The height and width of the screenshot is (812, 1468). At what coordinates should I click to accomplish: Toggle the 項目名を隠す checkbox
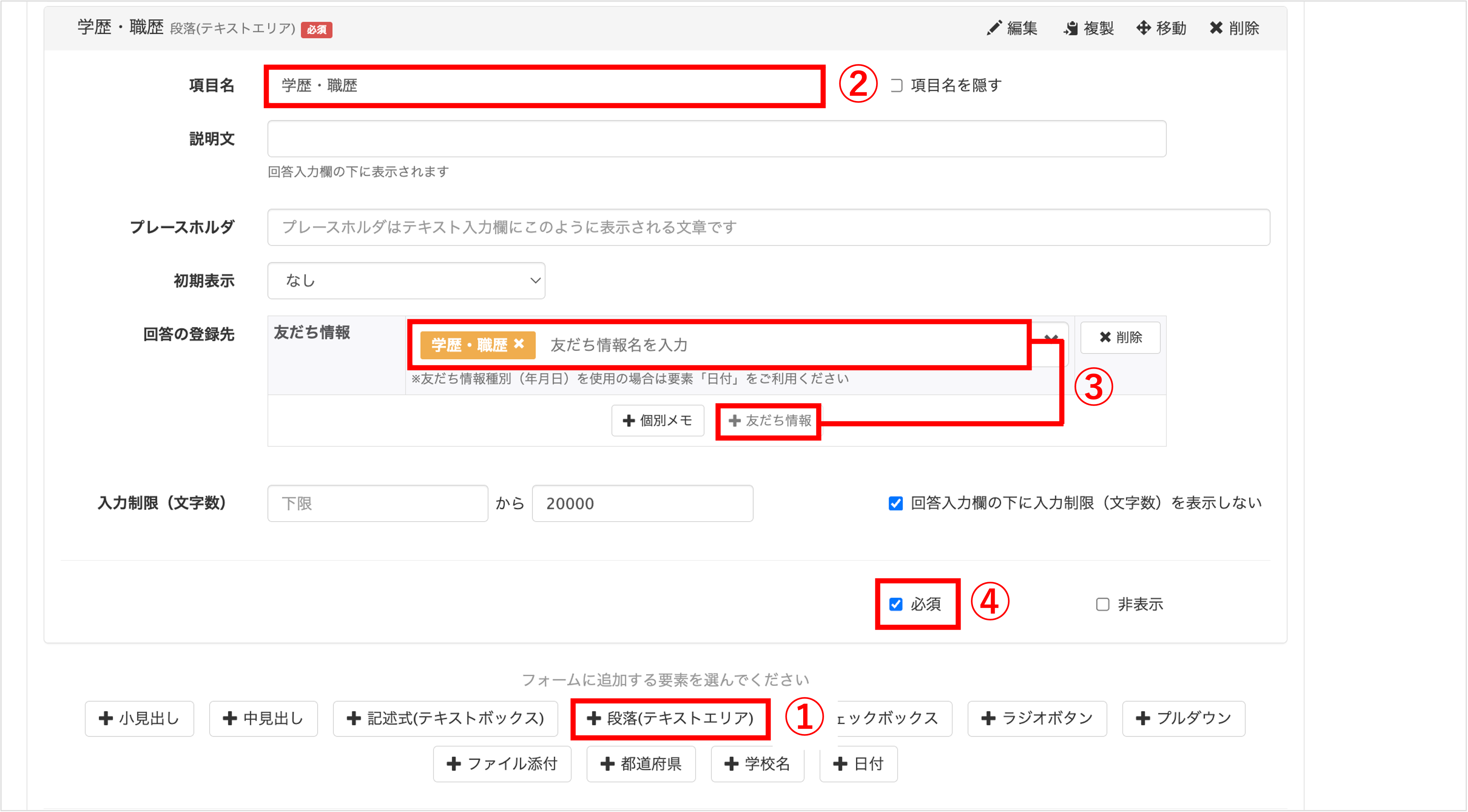(897, 85)
